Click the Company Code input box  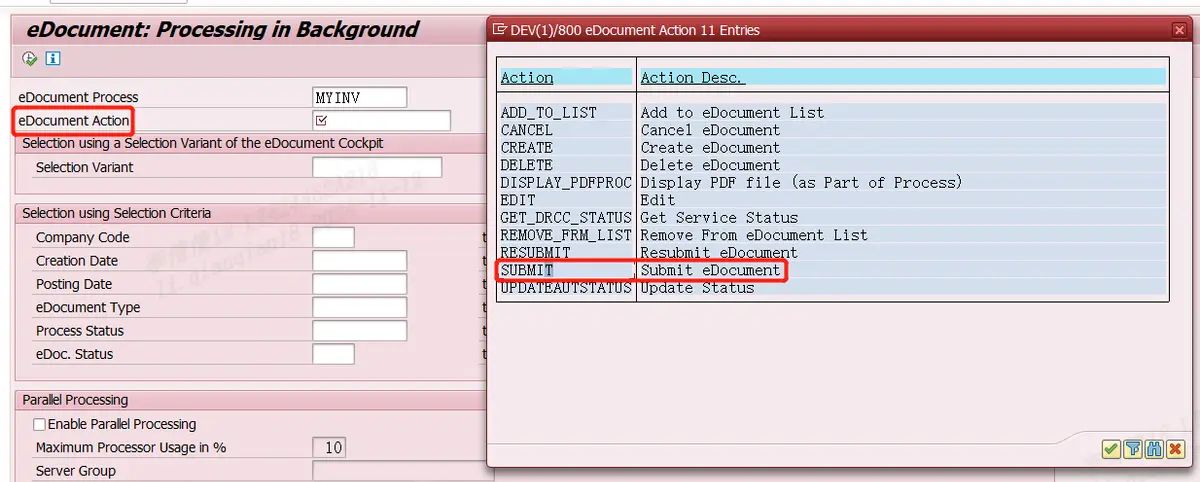333,237
